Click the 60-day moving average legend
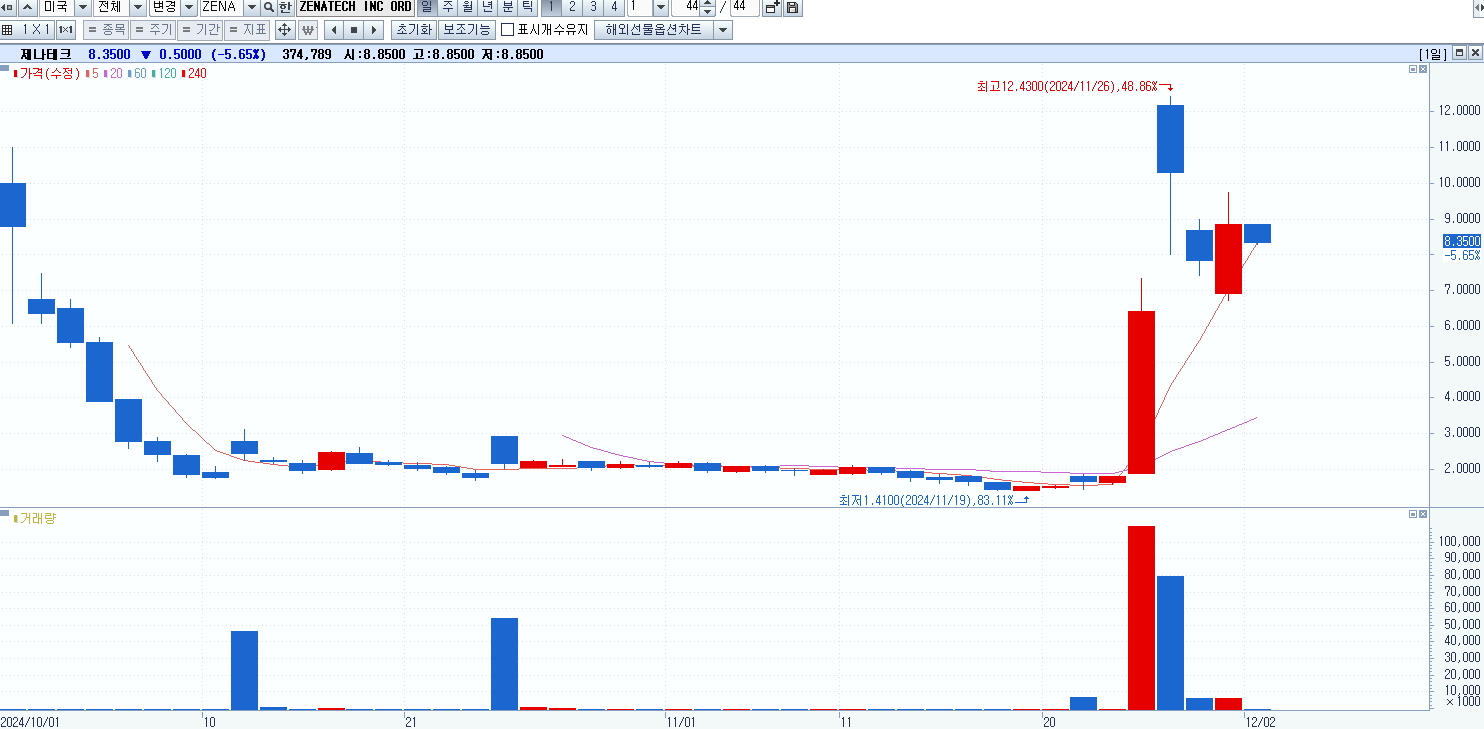The height and width of the screenshot is (729, 1484). [x=137, y=73]
